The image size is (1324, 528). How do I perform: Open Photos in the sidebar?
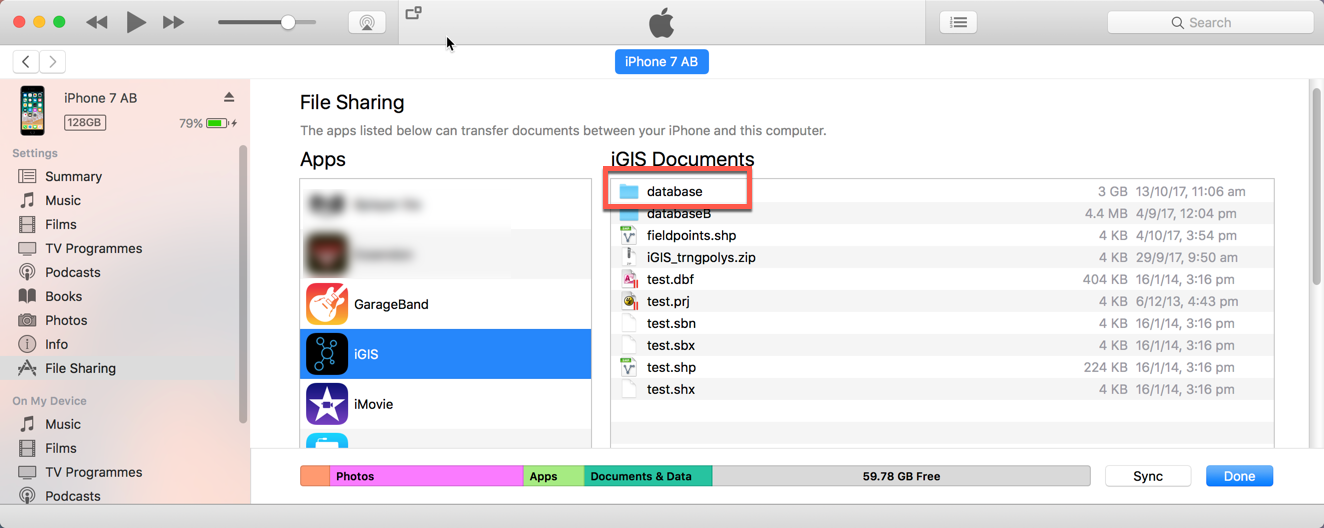[x=66, y=320]
